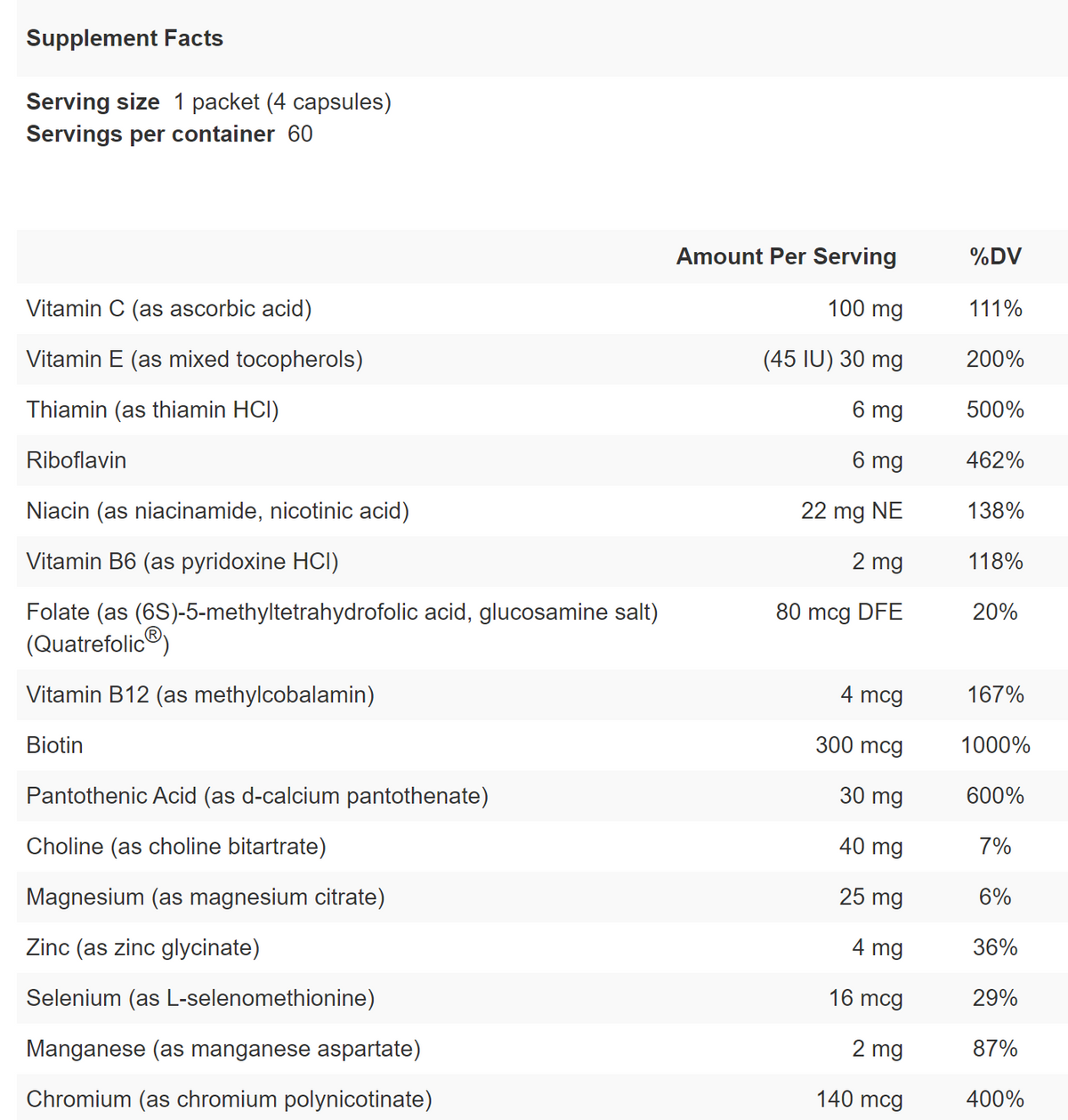This screenshot has width=1068, height=1120.
Task: Click the Supplement Facts heading
Action: pyautogui.click(x=125, y=38)
